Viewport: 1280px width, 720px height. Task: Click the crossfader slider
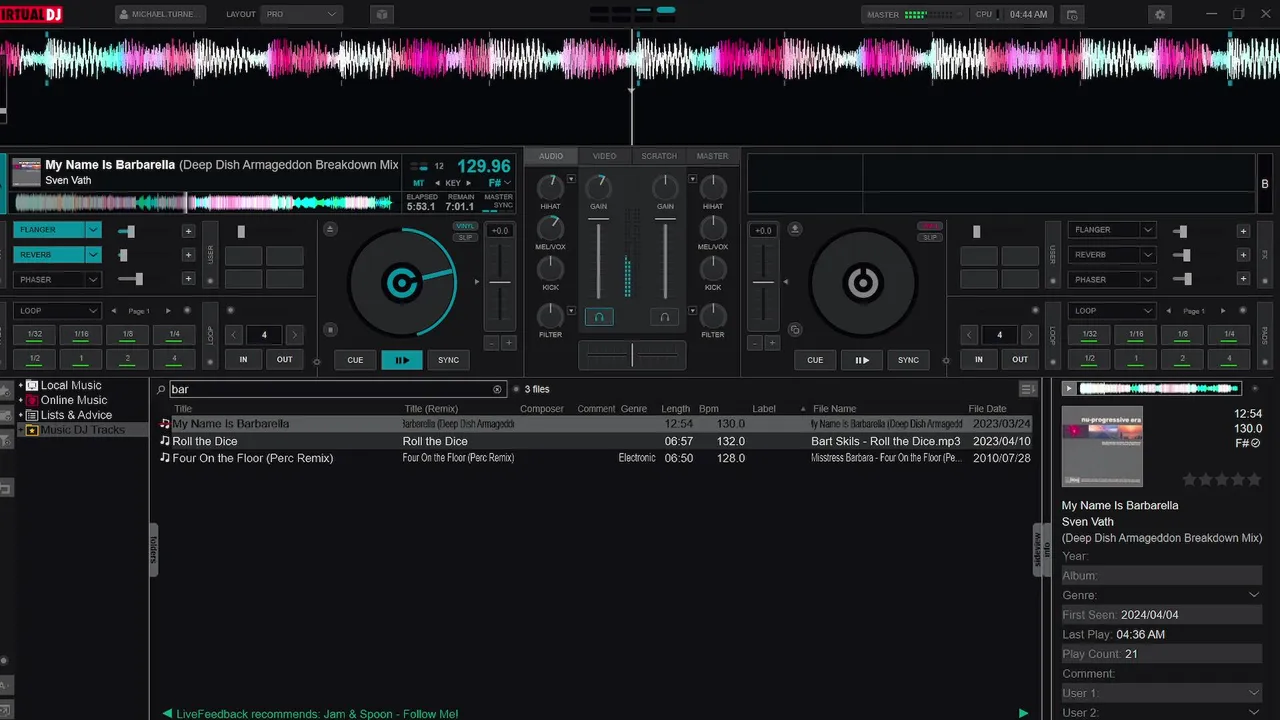[632, 354]
